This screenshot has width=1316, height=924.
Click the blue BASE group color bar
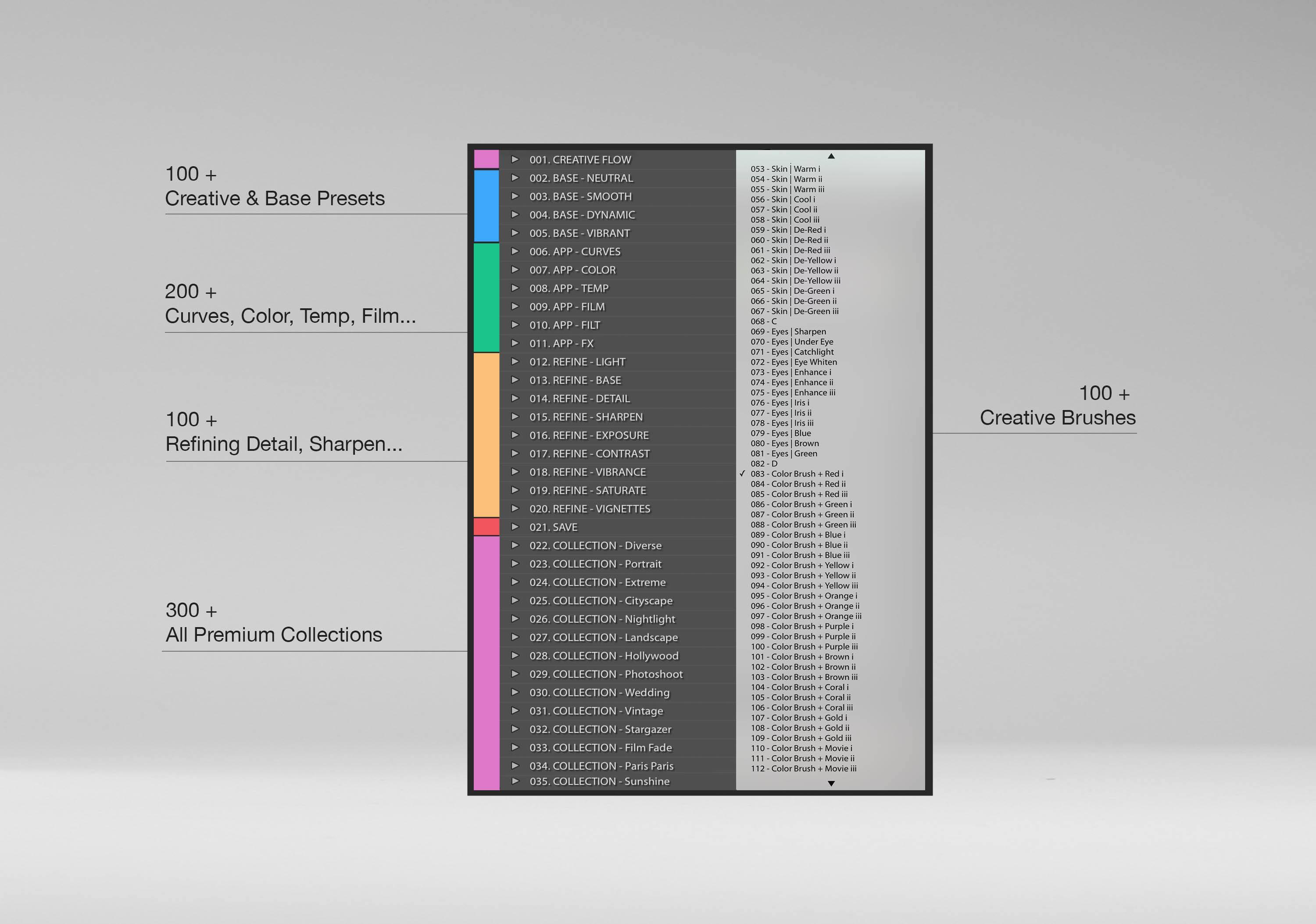486,206
